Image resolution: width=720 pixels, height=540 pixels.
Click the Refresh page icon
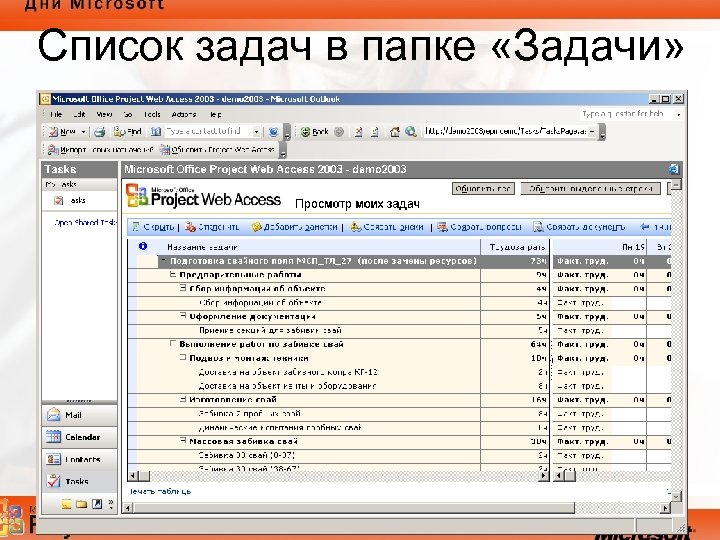[x=375, y=132]
